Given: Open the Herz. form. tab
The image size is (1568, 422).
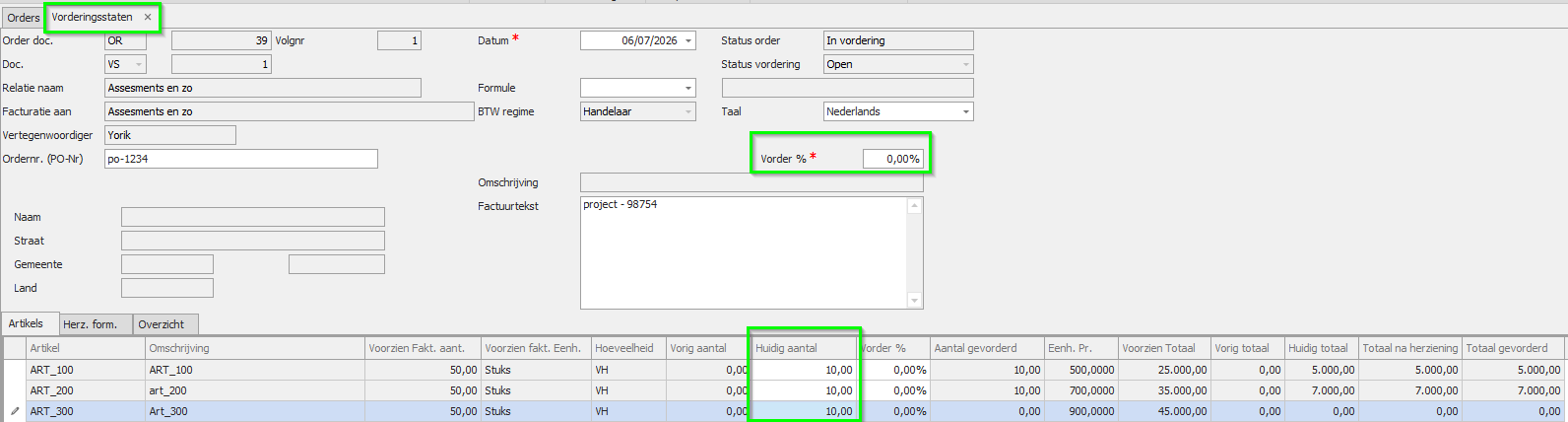Looking at the screenshot, I should tap(90, 324).
